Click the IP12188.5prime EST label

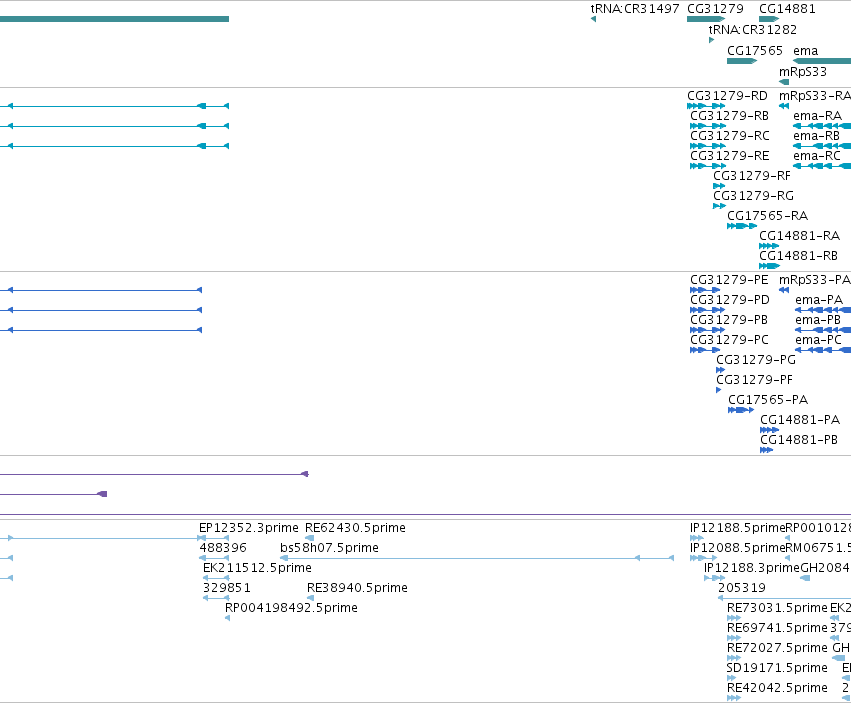738,528
